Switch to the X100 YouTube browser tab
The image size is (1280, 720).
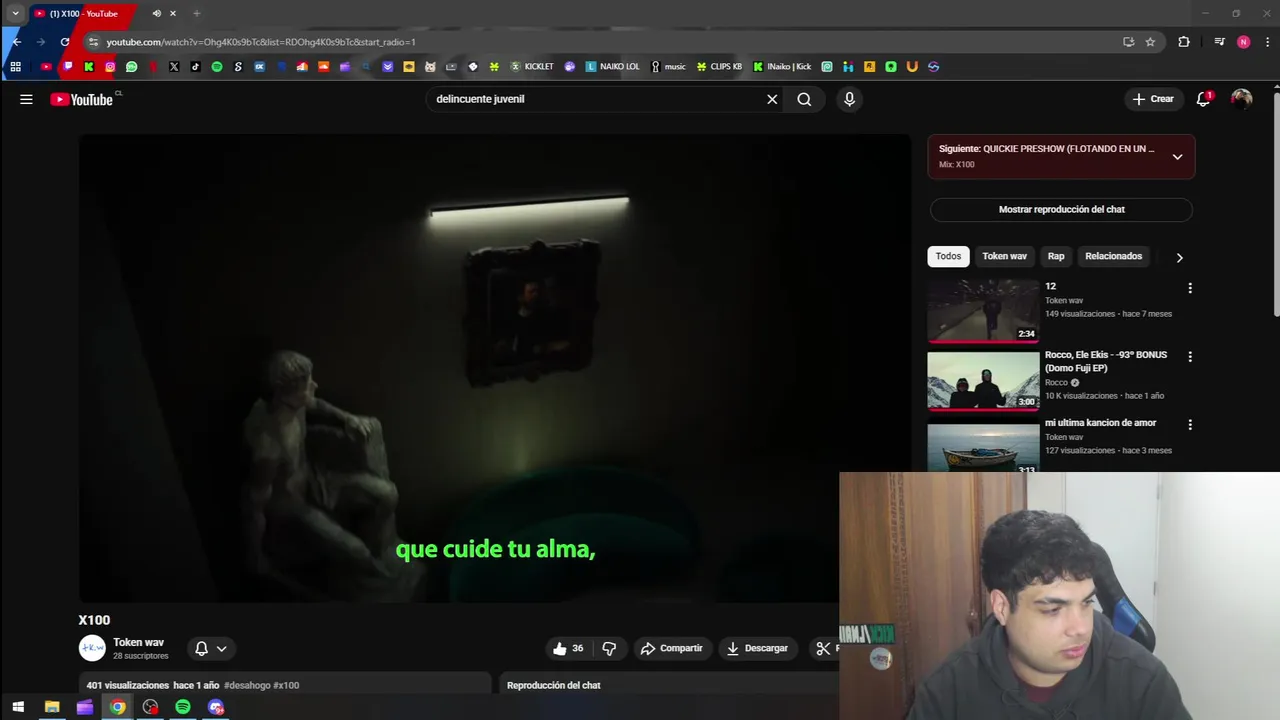[x=84, y=14]
